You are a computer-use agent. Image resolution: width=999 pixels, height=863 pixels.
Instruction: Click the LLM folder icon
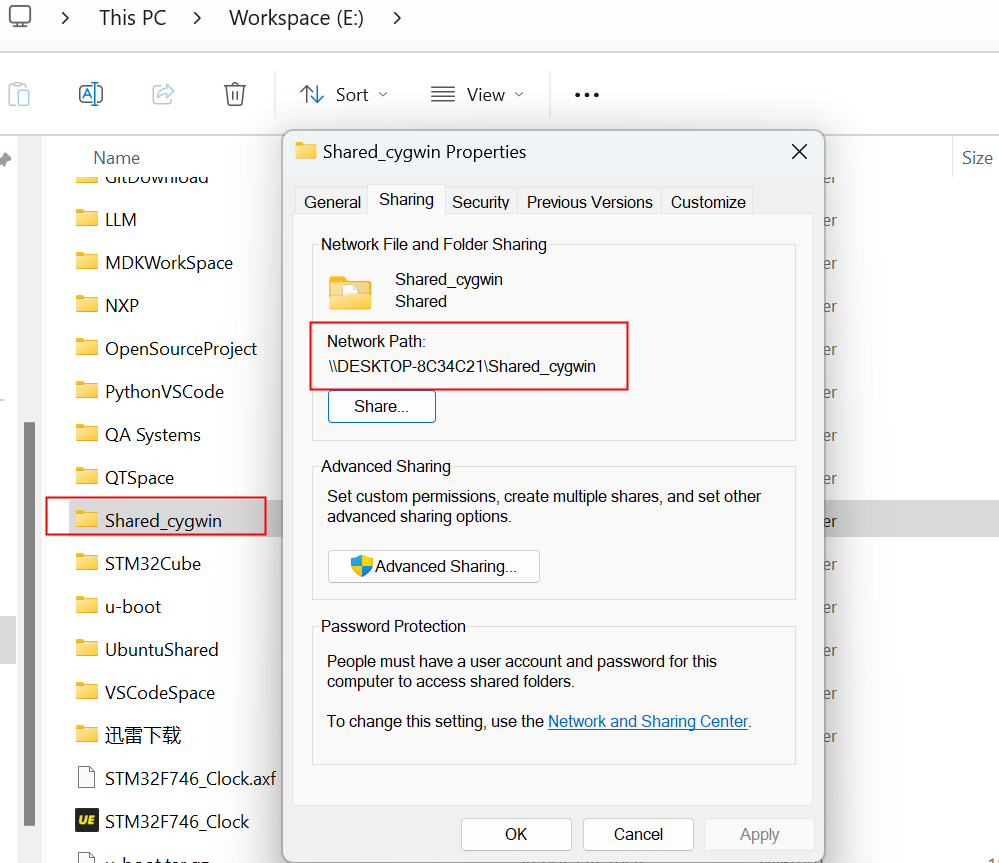coord(87,219)
